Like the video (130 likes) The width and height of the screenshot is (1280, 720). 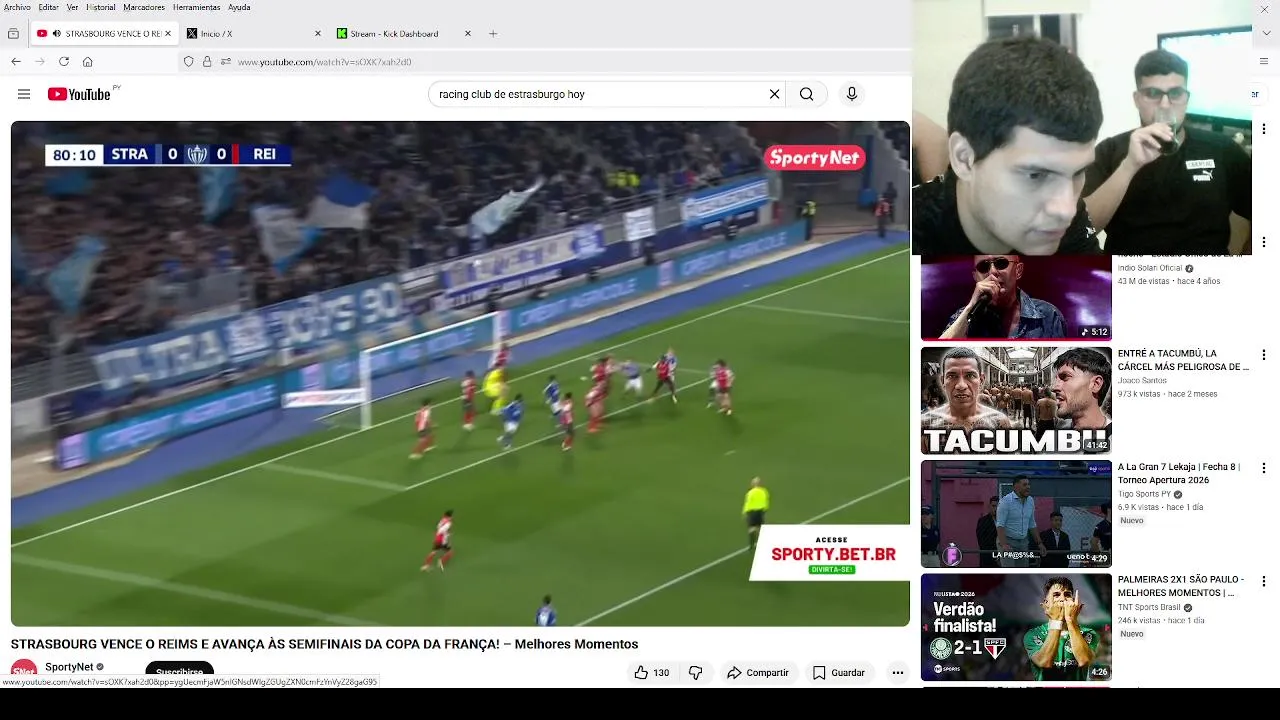652,673
